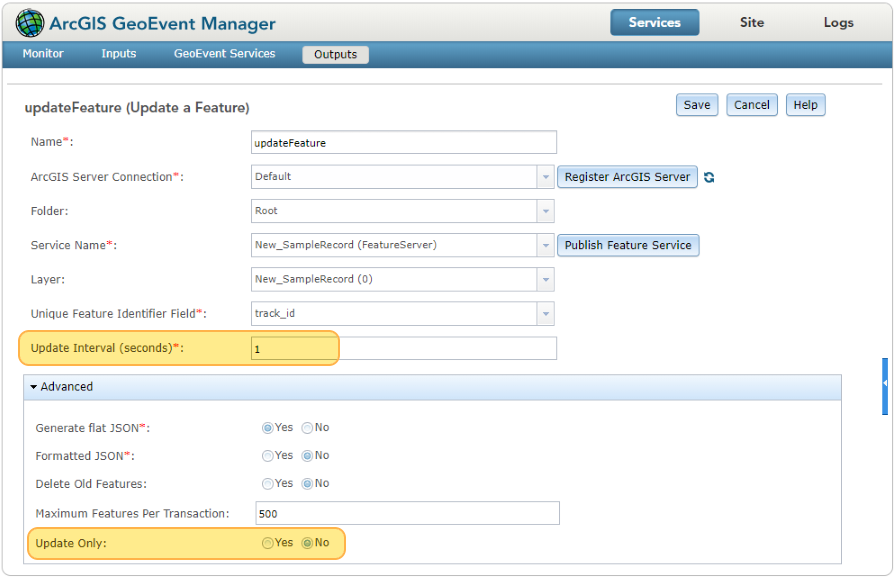This screenshot has width=896, height=578.
Task: Select No for Formatted JSON
Action: pyautogui.click(x=307, y=456)
